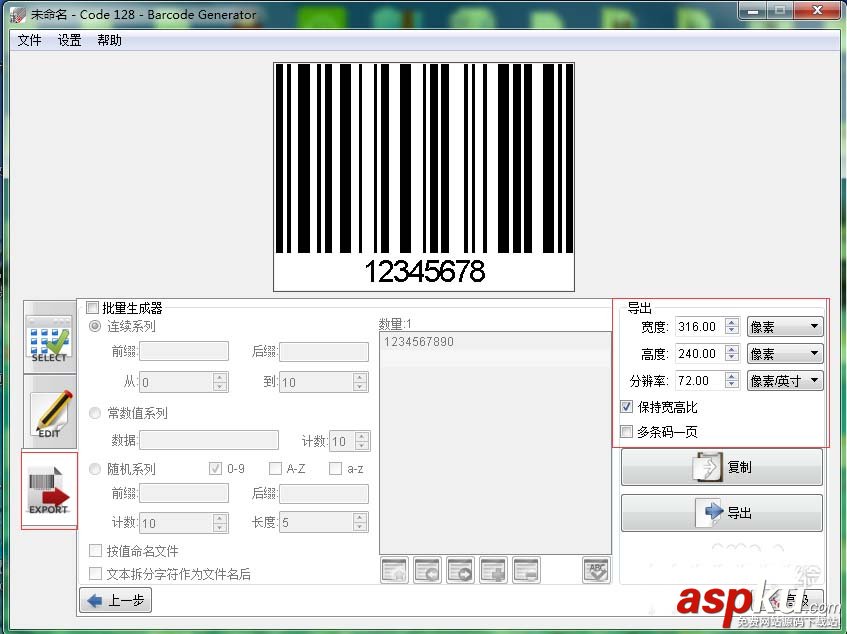Select the 随机系列 radio button
The width and height of the screenshot is (847, 634).
point(94,468)
